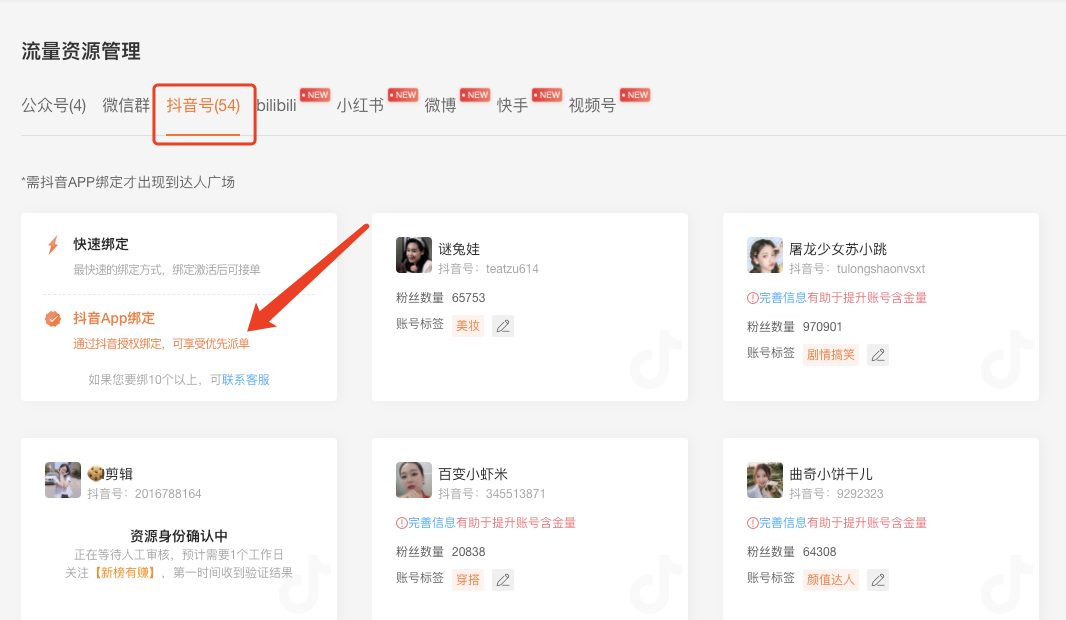Click the 屠龙少女苏小跳 avatar photo
This screenshot has height=620, width=1066.
765,255
